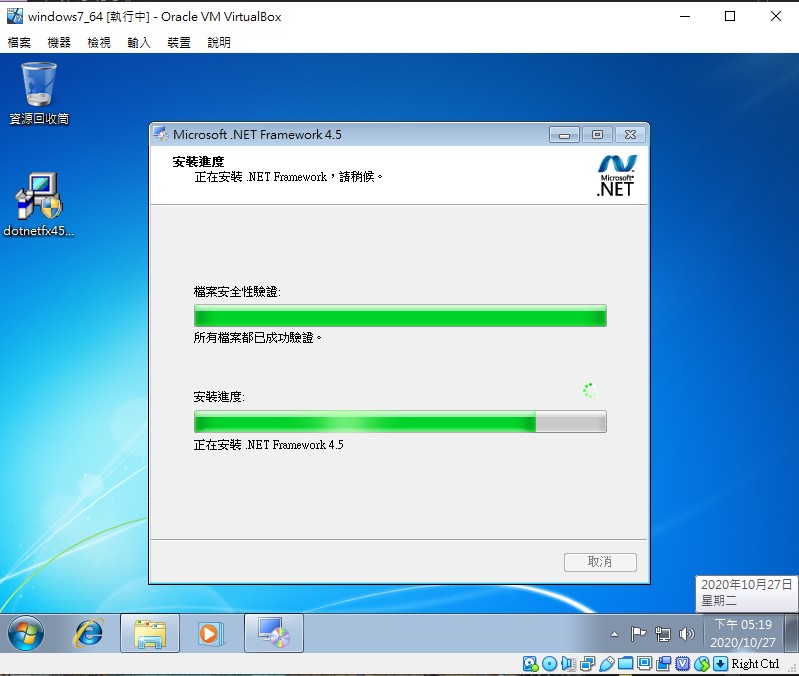Screen dimensions: 799x676
Task: Select the dotnetfx45 installer desktop icon
Action: coord(39,205)
